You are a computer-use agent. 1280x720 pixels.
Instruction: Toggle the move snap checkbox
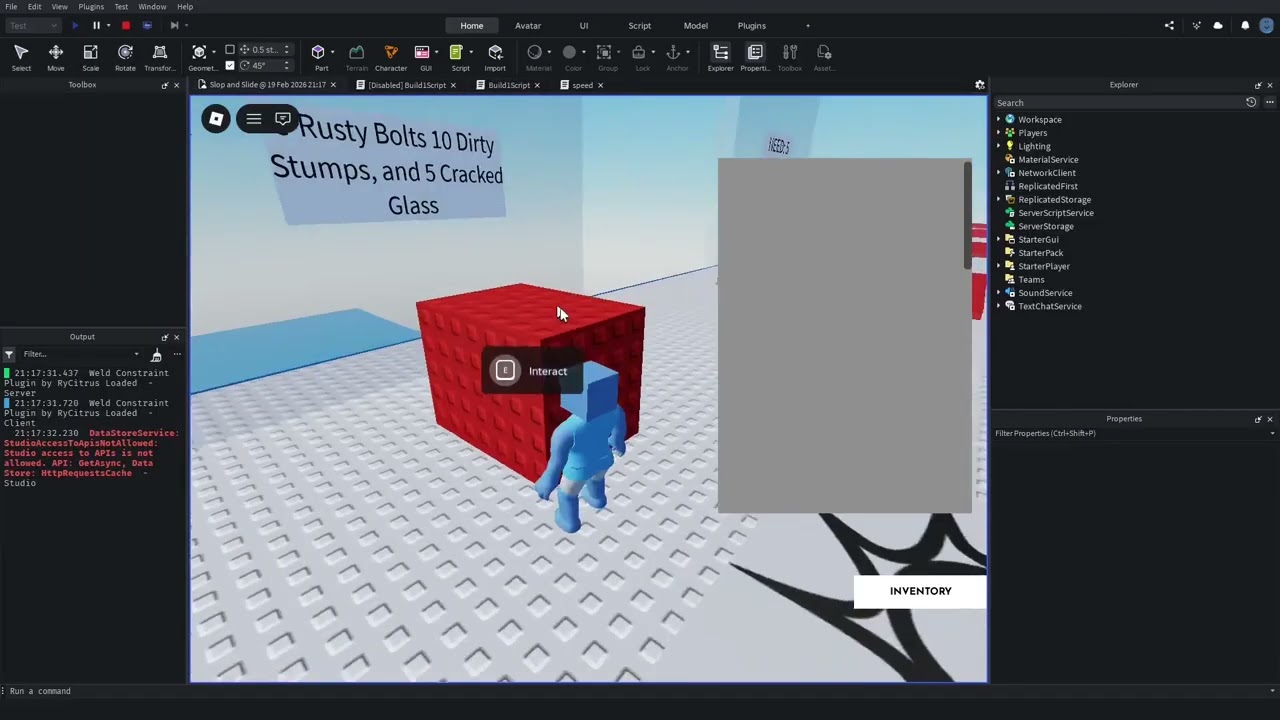[x=230, y=50]
